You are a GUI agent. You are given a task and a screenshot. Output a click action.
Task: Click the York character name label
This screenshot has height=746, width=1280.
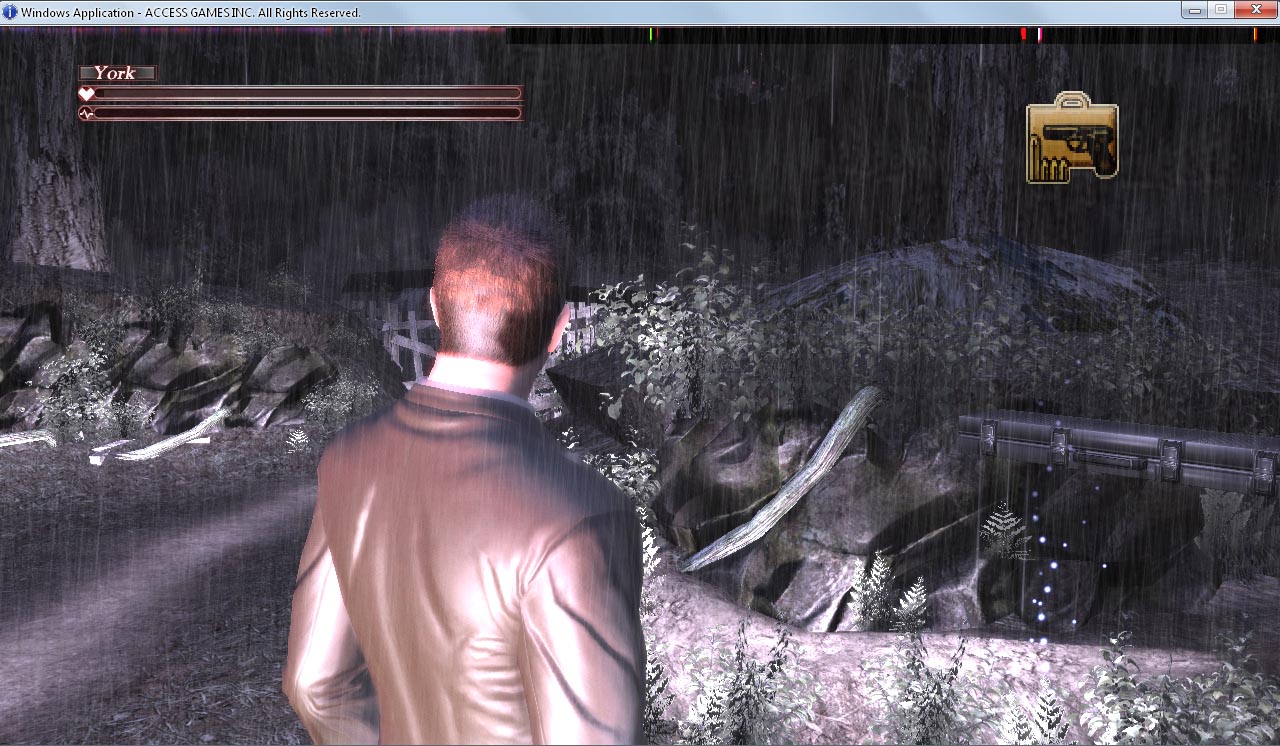click(117, 73)
